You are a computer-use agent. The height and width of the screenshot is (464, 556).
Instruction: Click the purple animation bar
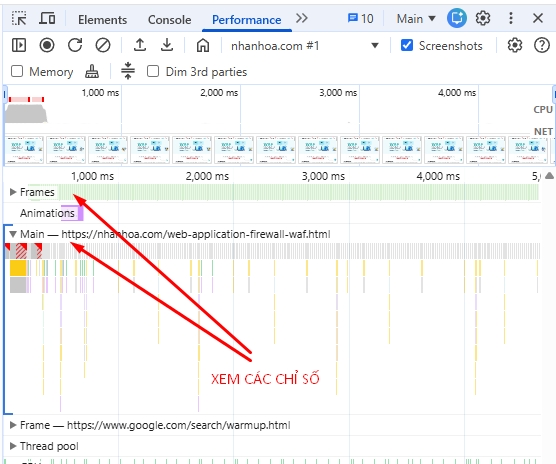80,214
